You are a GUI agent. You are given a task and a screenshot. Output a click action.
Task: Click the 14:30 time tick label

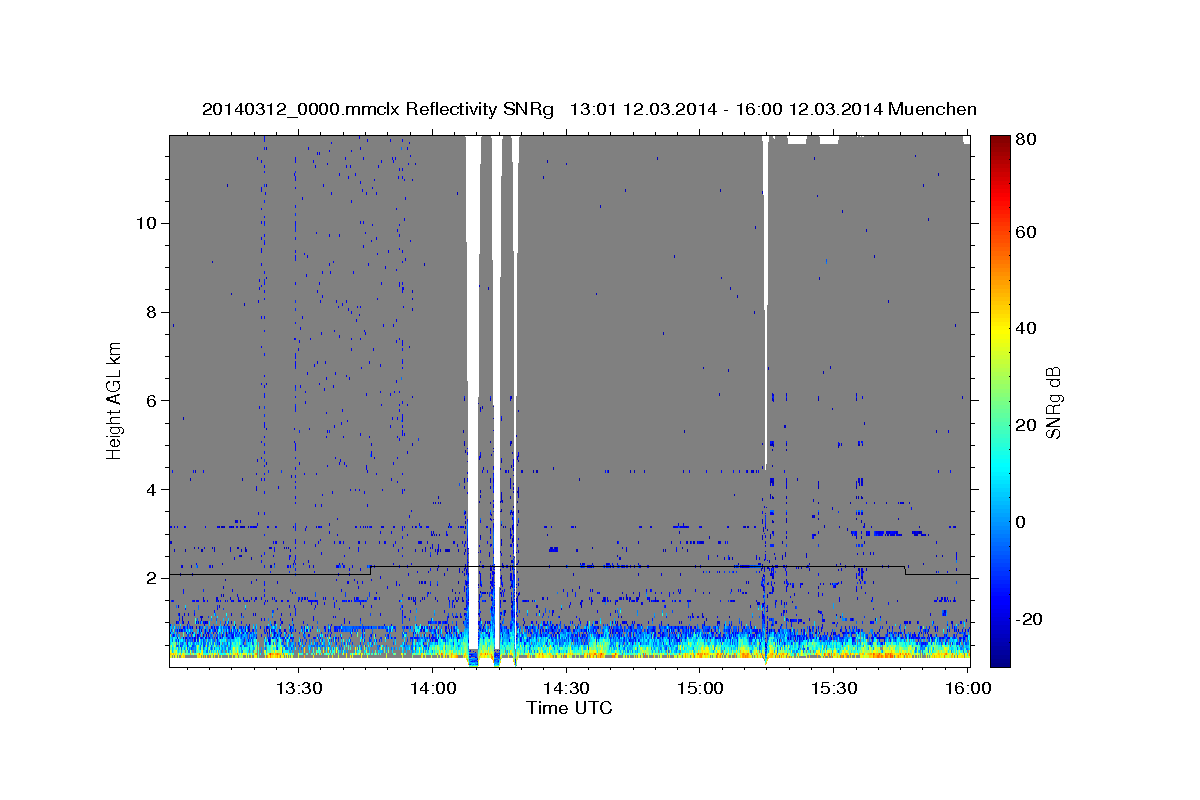pos(566,689)
